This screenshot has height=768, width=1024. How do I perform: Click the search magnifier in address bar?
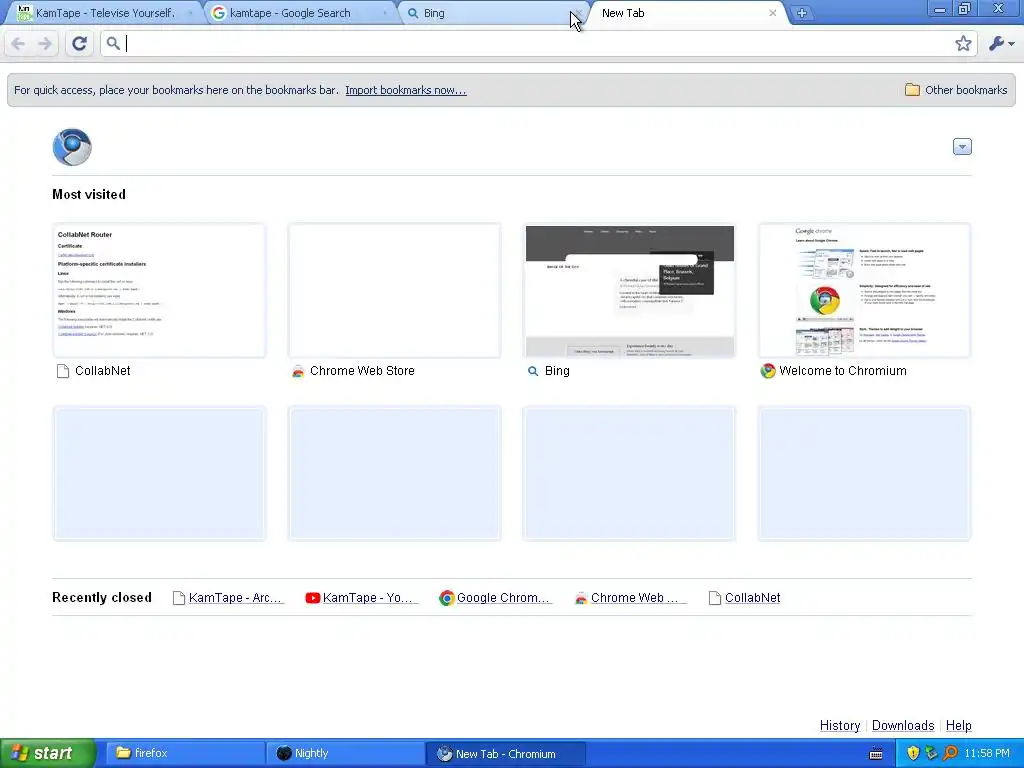[113, 44]
